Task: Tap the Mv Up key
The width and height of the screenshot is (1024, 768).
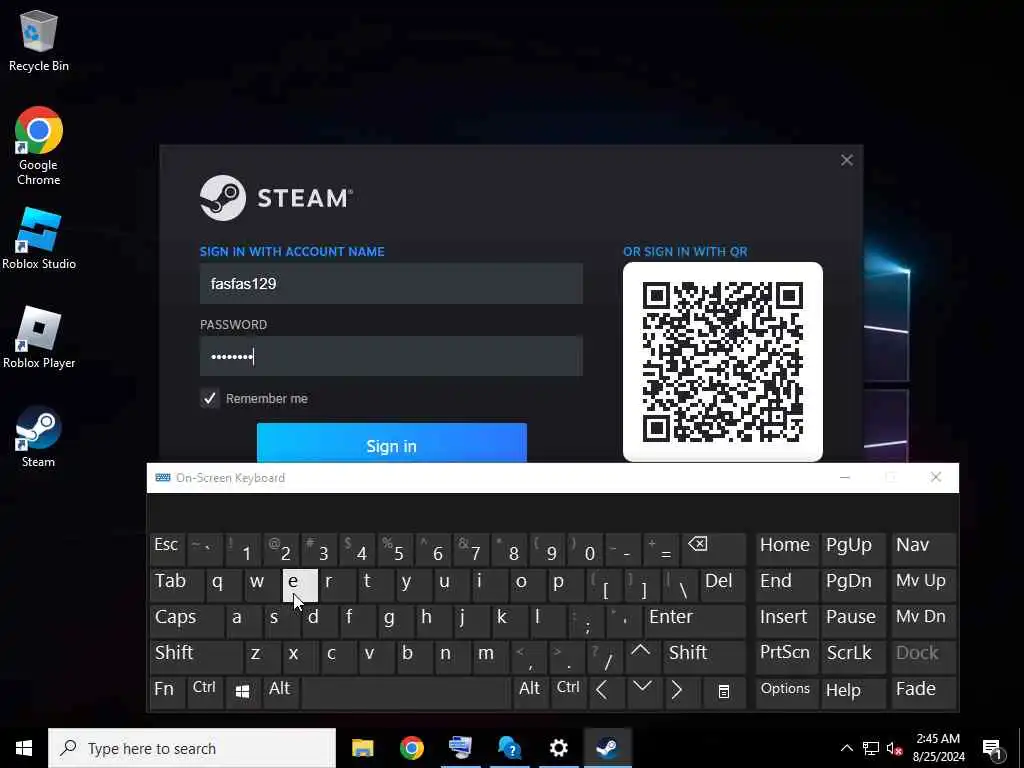Action: [x=923, y=584]
